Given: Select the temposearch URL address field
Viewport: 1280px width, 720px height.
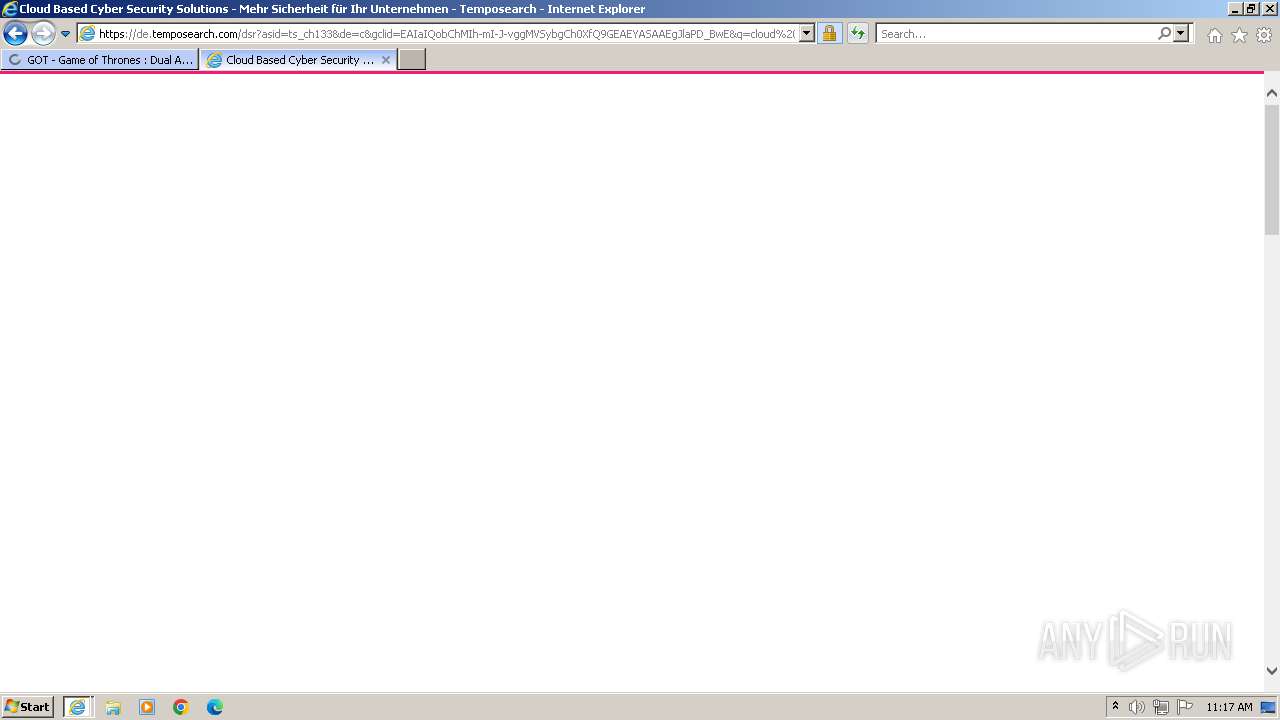Looking at the screenshot, I should tap(446, 34).
